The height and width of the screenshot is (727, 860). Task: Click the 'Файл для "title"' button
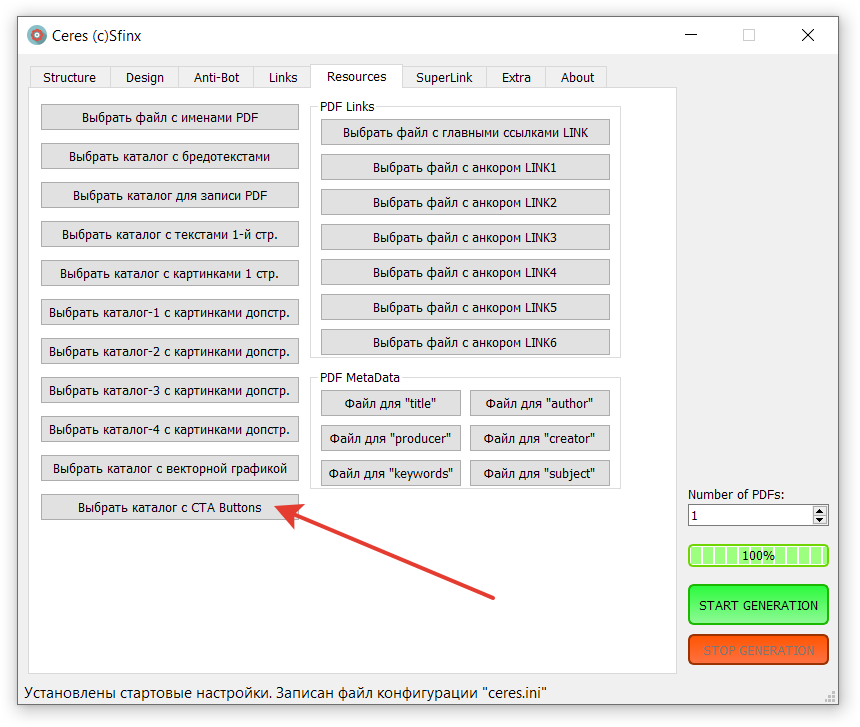pyautogui.click(x=391, y=403)
